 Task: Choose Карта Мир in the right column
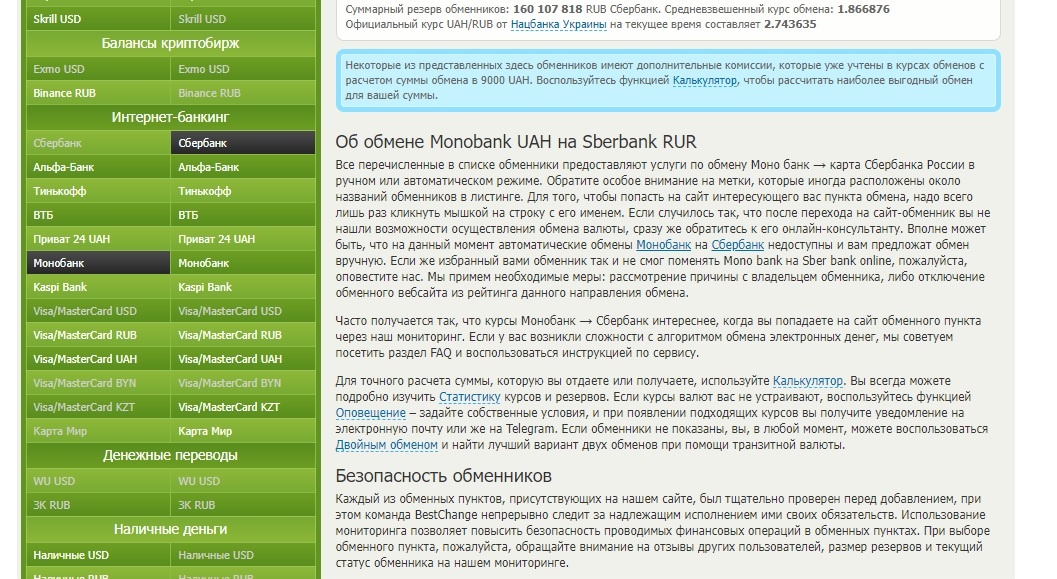243,431
